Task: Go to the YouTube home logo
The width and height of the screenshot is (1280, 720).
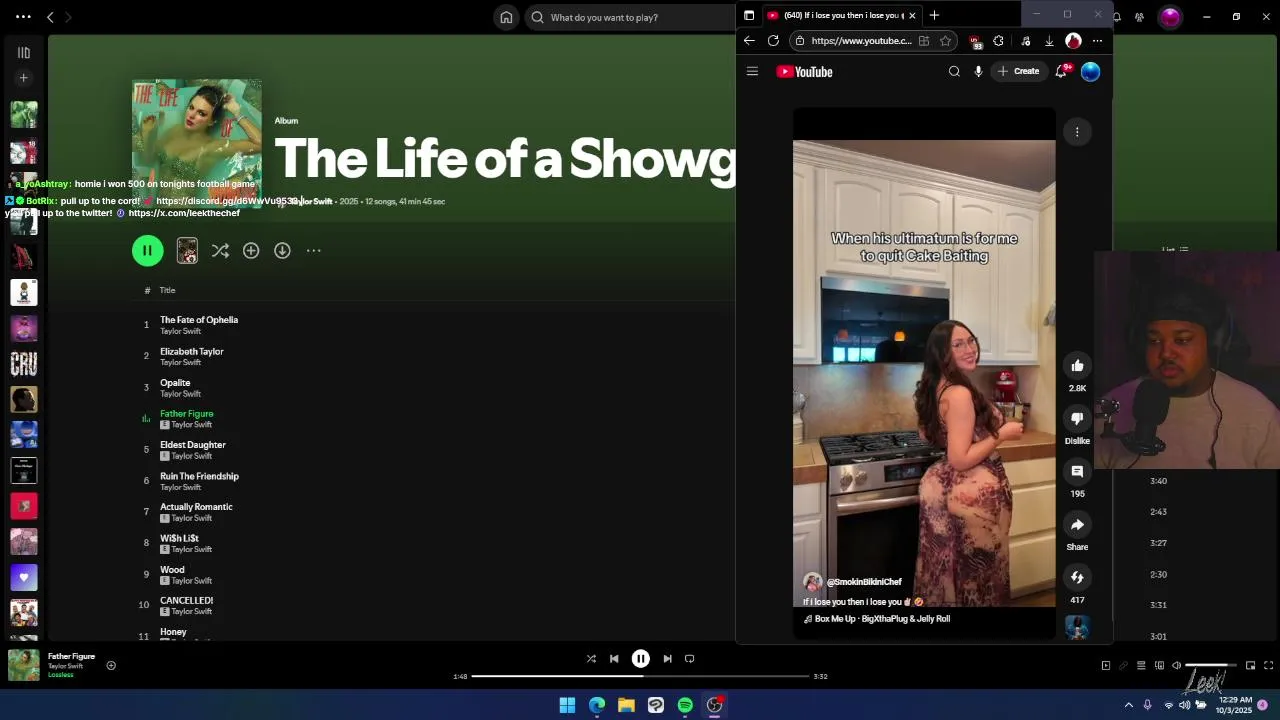Action: tap(805, 72)
